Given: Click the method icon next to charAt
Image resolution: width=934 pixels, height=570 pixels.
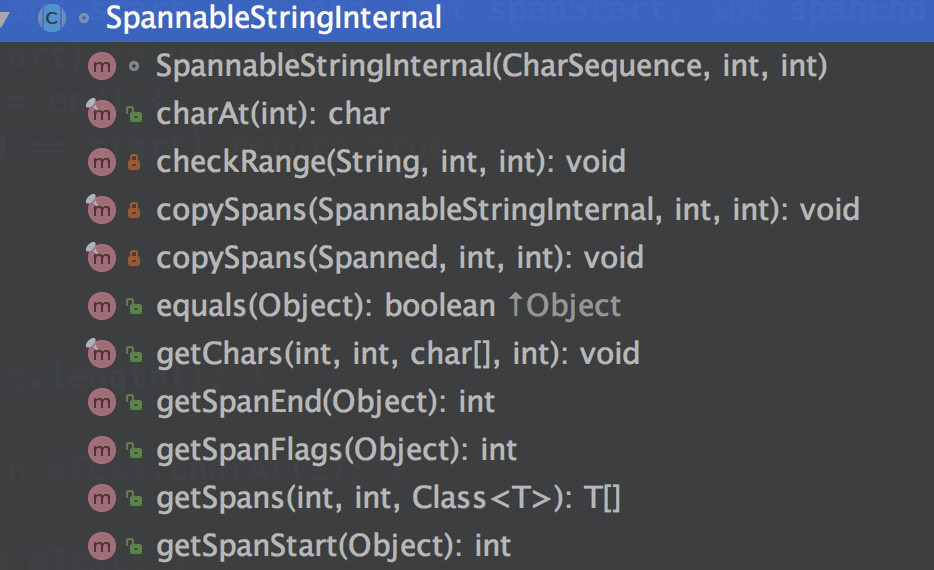Looking at the screenshot, I should 102,115.
